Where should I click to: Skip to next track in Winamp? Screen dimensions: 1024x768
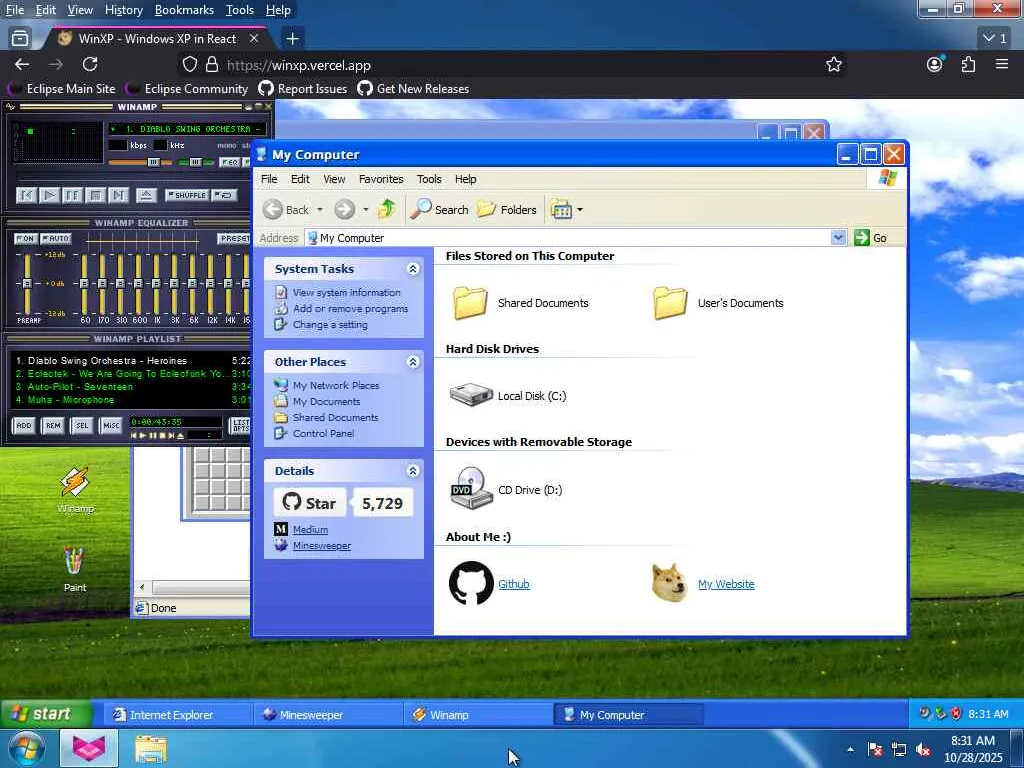pyautogui.click(x=118, y=195)
